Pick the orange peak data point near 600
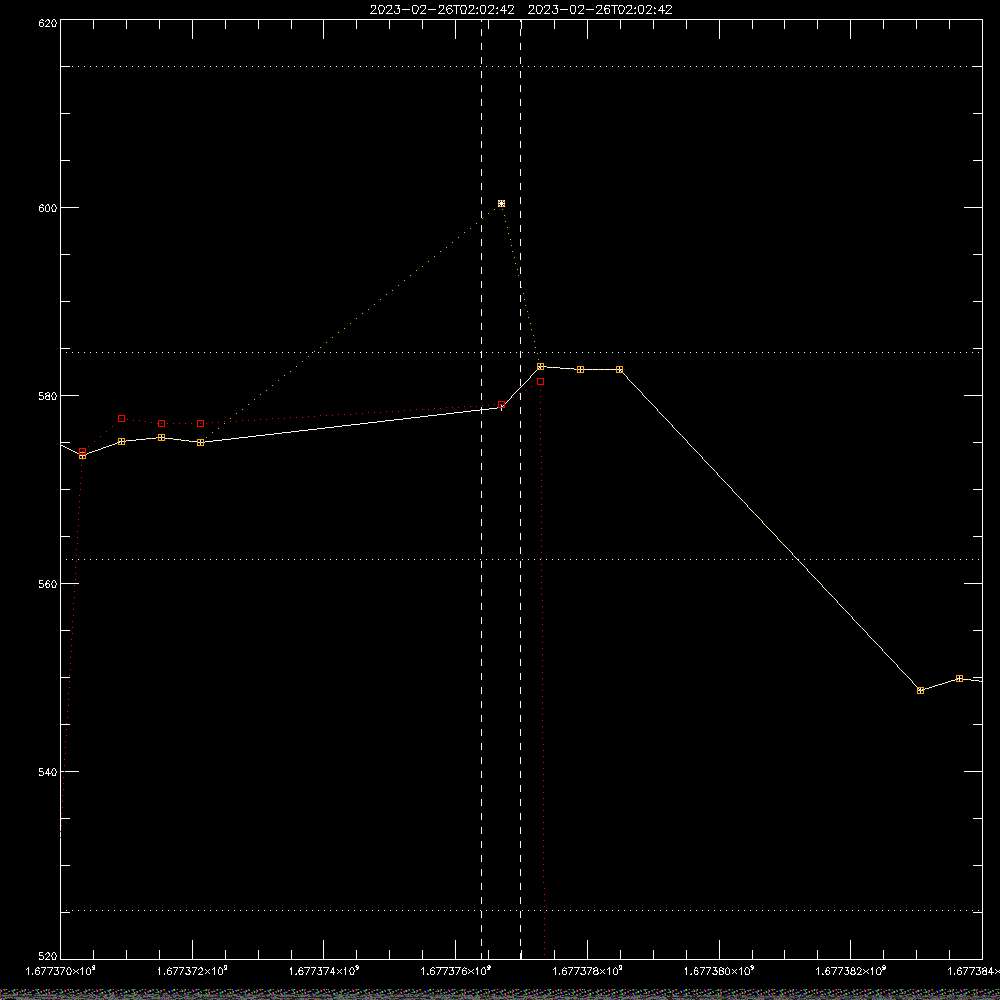Image resolution: width=1000 pixels, height=1000 pixels. click(501, 203)
